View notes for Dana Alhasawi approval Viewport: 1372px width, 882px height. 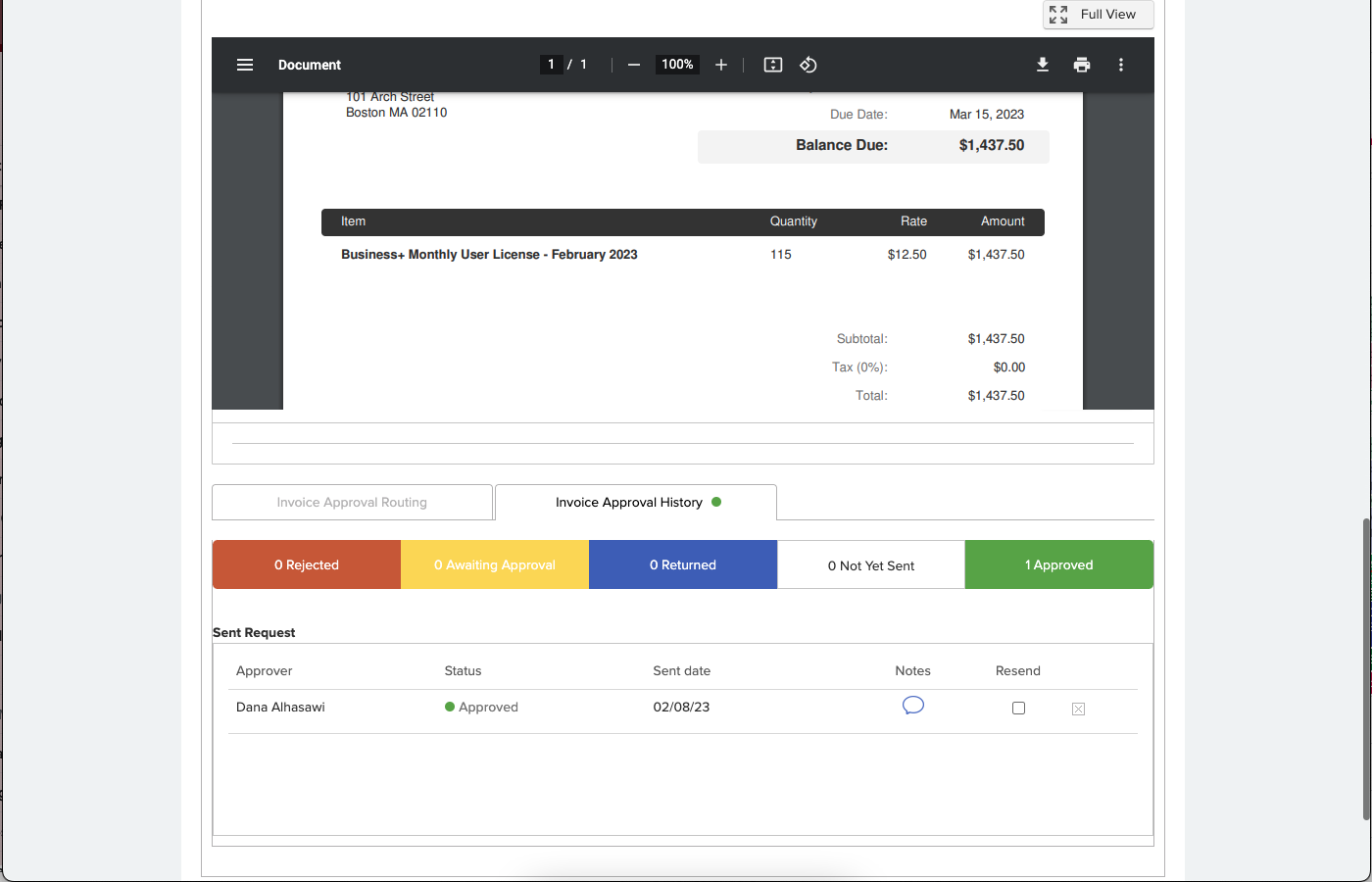click(x=912, y=706)
